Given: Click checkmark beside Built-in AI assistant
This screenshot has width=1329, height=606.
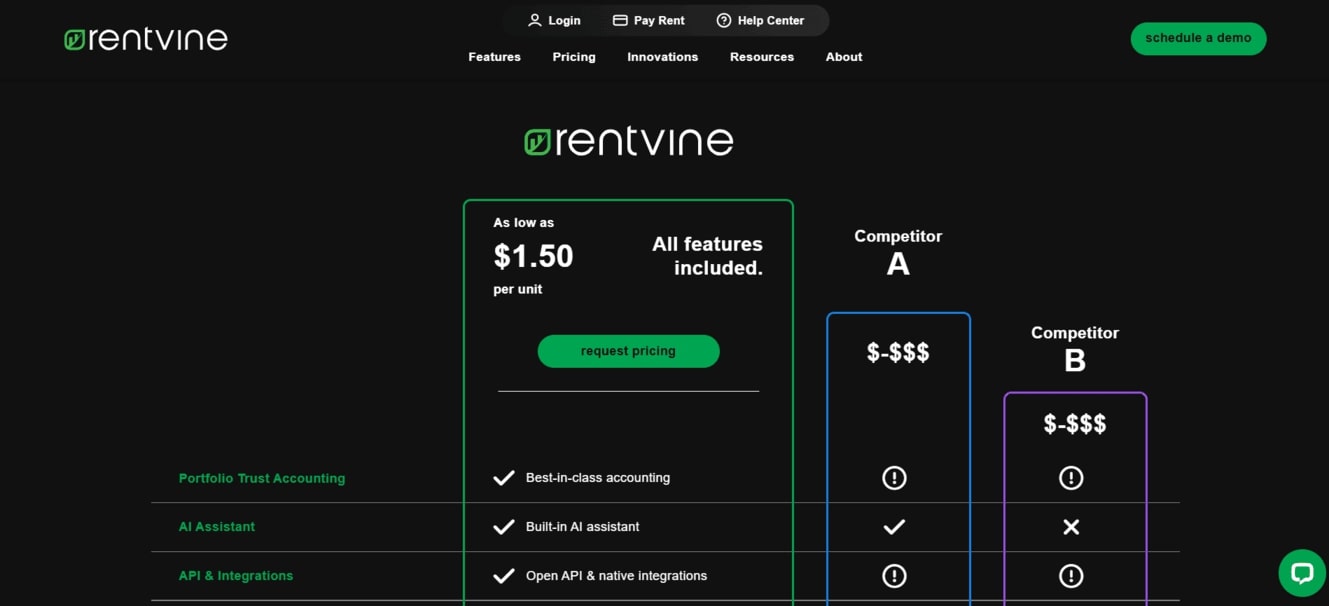Looking at the screenshot, I should 504,527.
